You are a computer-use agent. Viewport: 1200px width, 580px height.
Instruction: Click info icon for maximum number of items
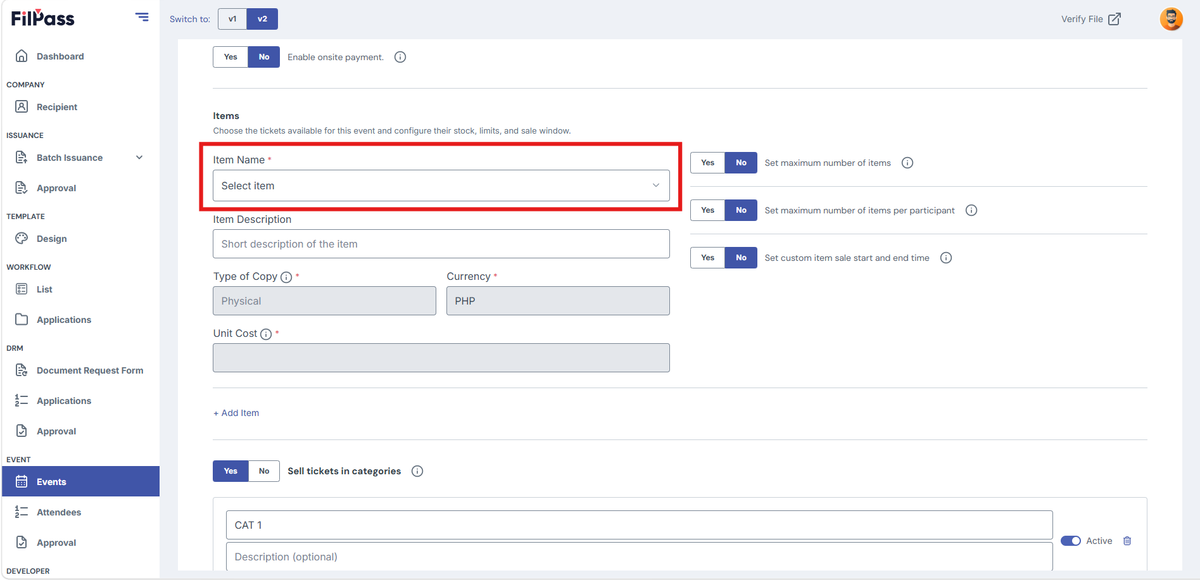(x=907, y=163)
